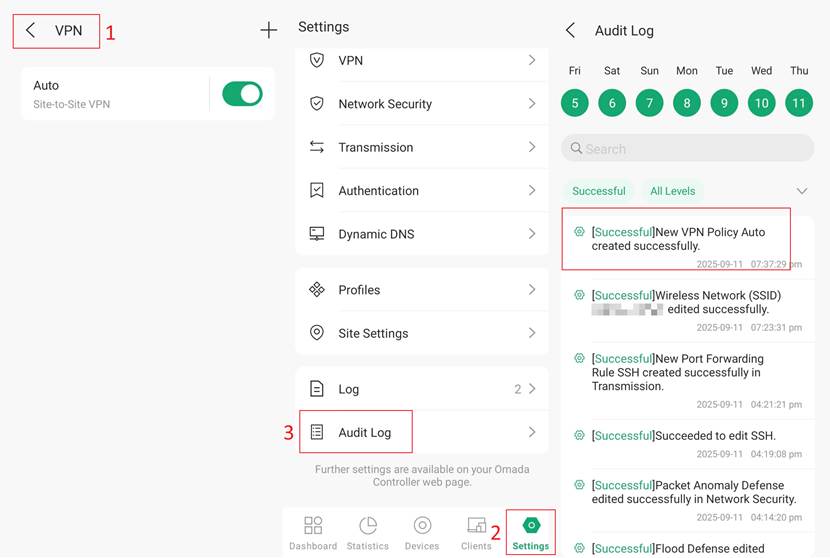Select Thursday the 11th in date row
The image size is (830, 558).
click(799, 102)
